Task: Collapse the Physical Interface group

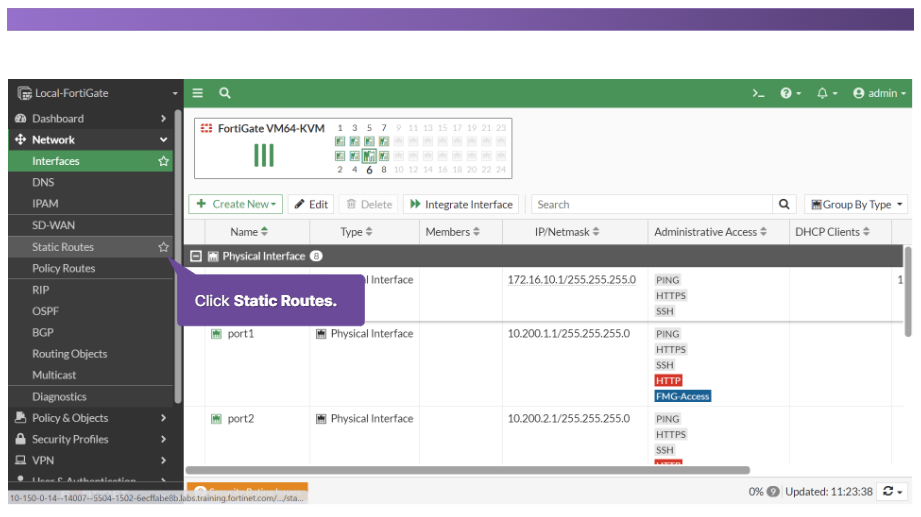Action: pos(196,256)
